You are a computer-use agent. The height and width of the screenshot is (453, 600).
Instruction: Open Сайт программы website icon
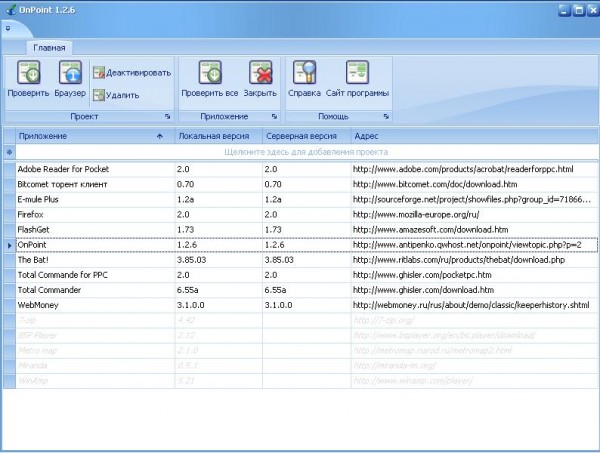[x=357, y=73]
